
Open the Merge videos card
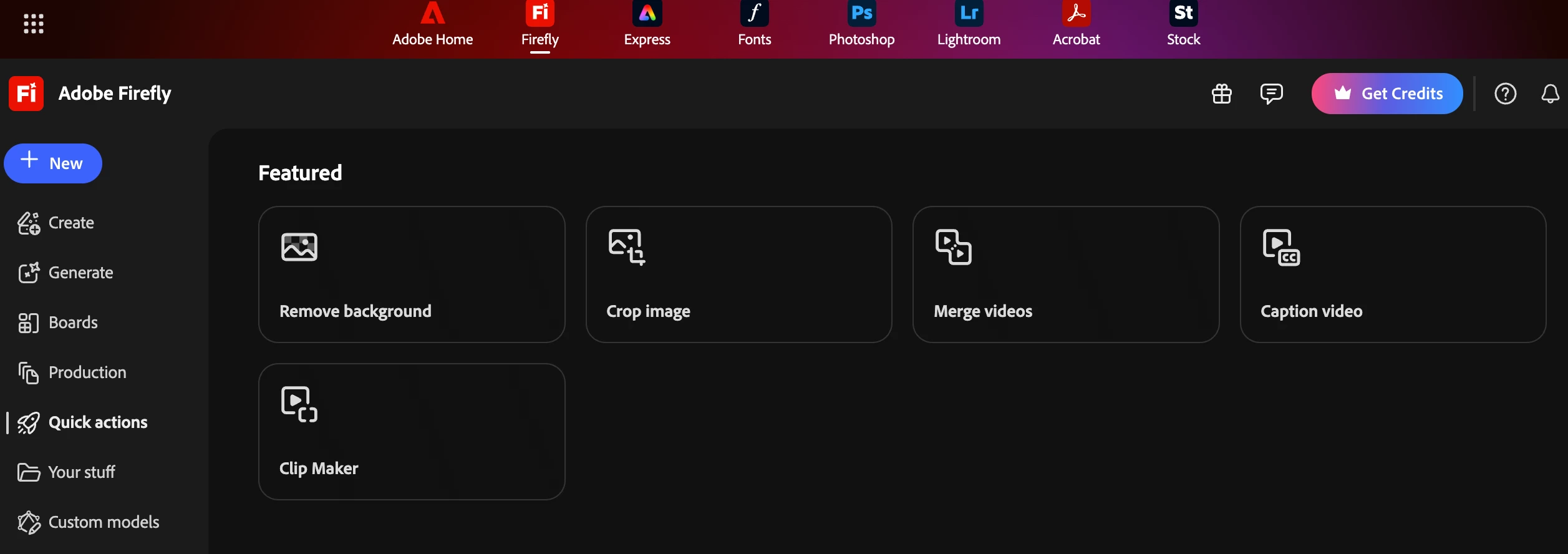pos(1066,275)
